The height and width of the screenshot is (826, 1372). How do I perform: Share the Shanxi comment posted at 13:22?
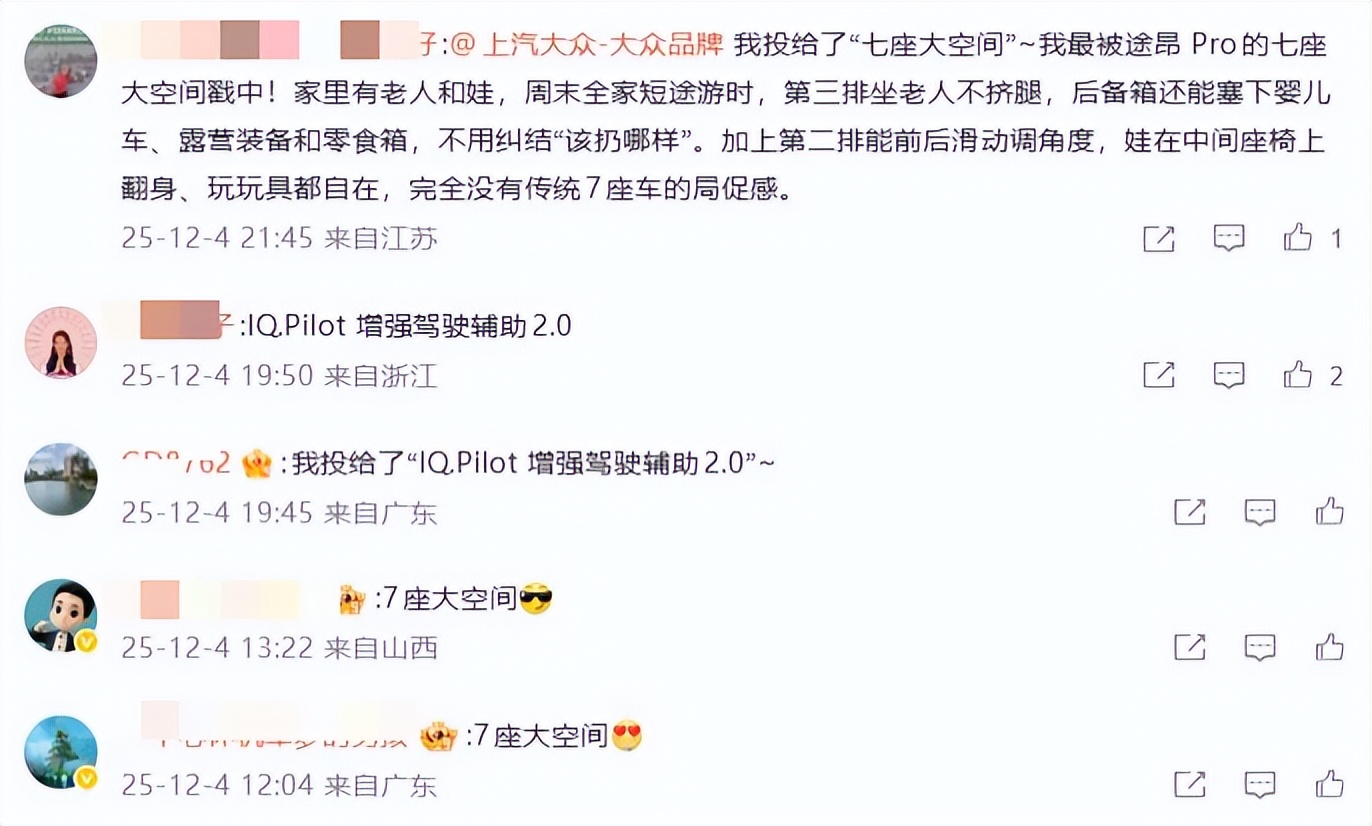point(1189,647)
